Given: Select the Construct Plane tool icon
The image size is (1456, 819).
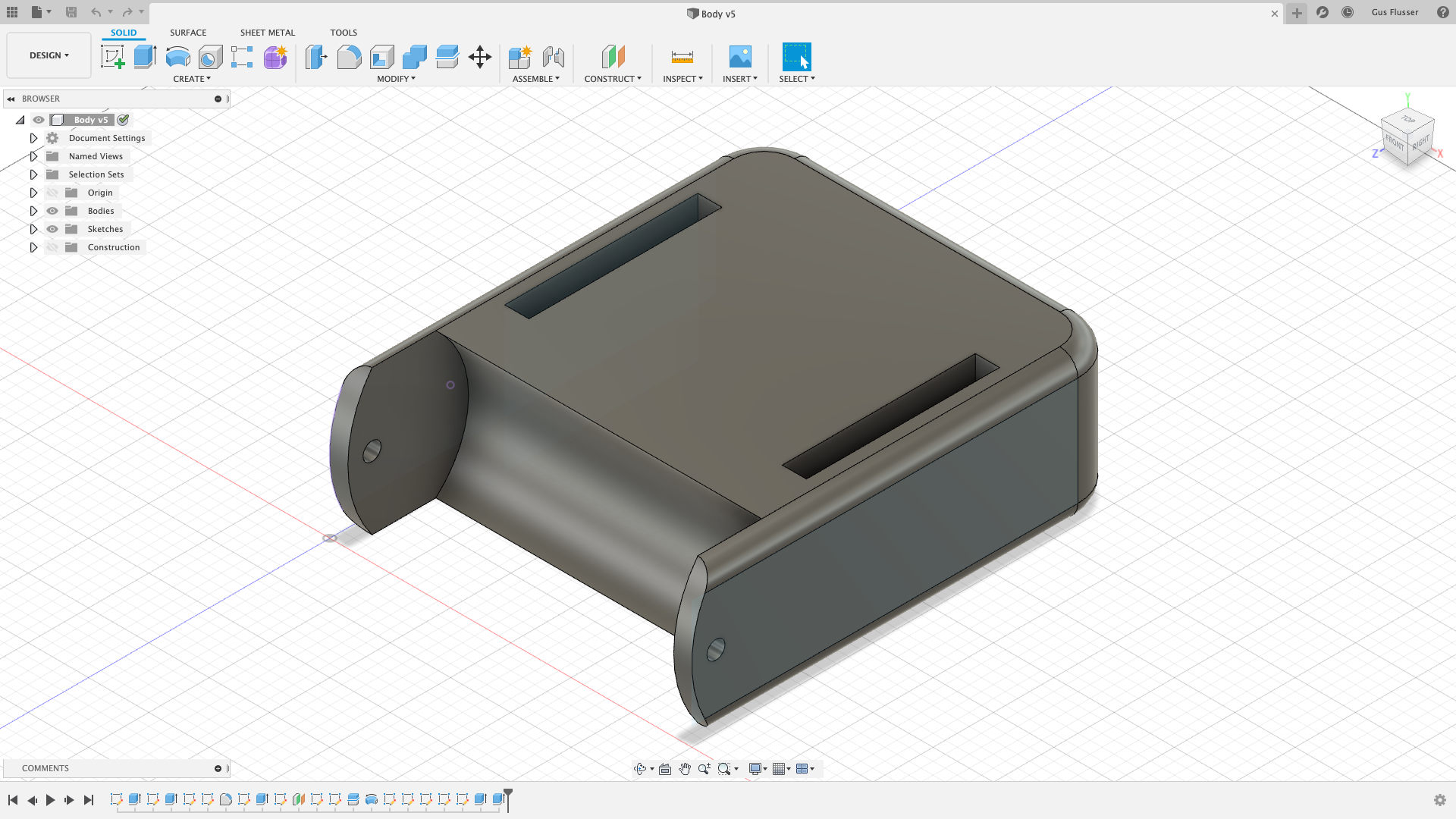Looking at the screenshot, I should click(613, 56).
